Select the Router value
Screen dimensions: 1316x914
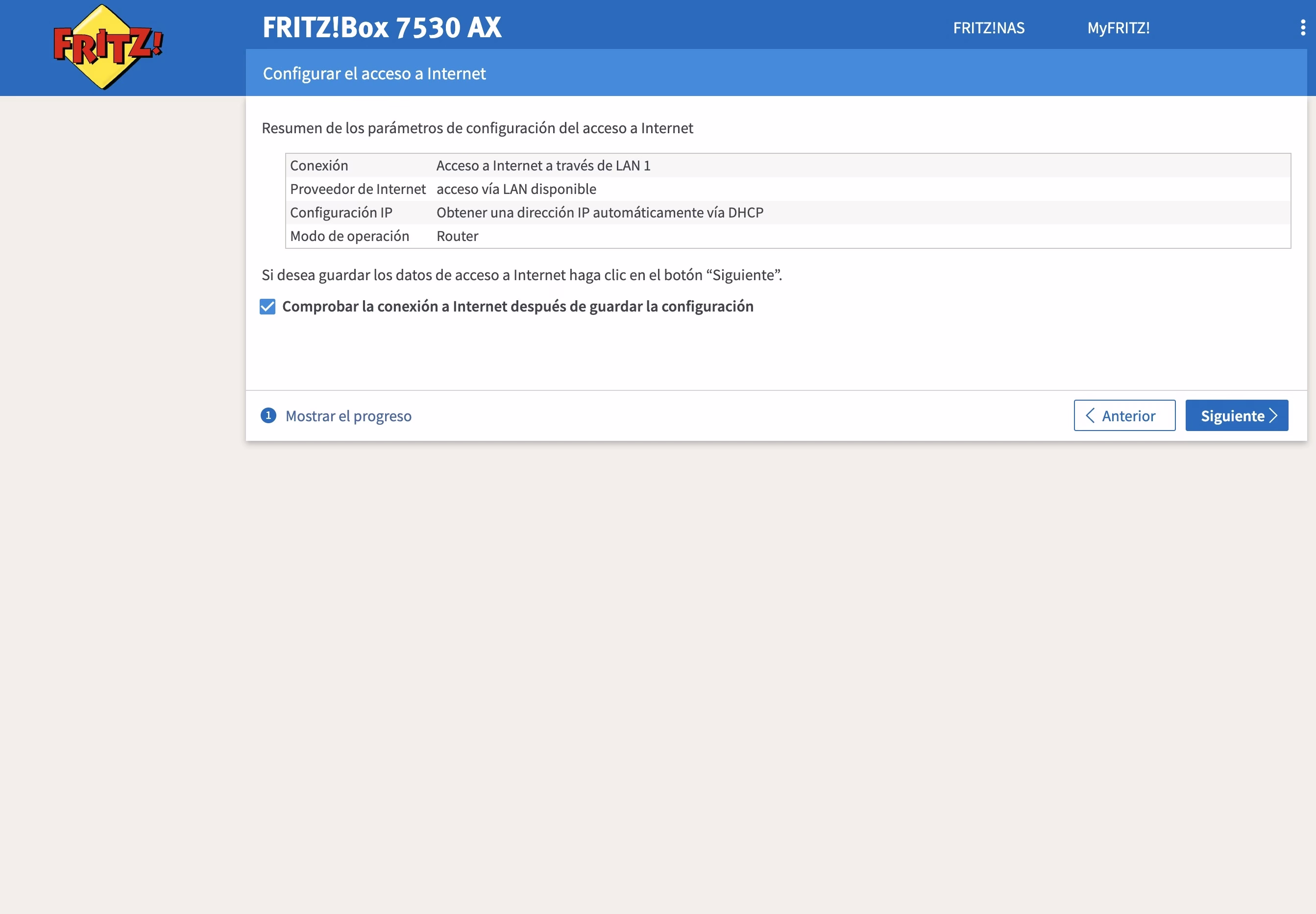[x=457, y=236]
